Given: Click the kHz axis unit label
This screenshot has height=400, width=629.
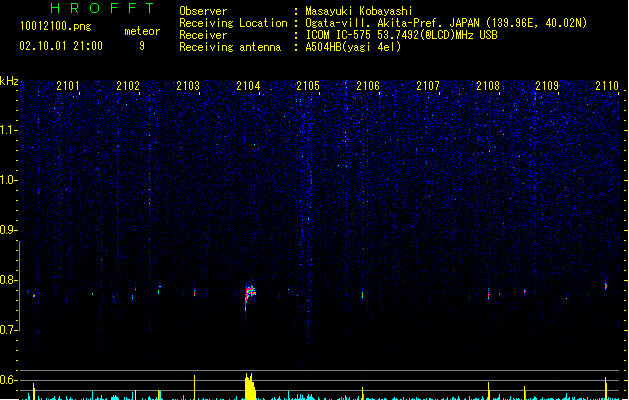Looking at the screenshot, I should pyautogui.click(x=9, y=81).
